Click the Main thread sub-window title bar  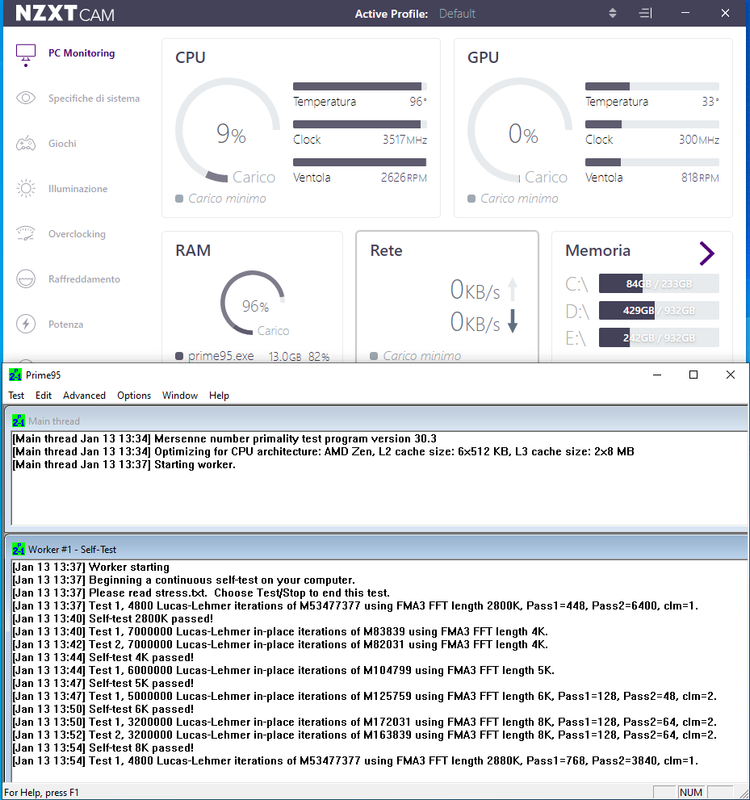pyautogui.click(x=377, y=421)
